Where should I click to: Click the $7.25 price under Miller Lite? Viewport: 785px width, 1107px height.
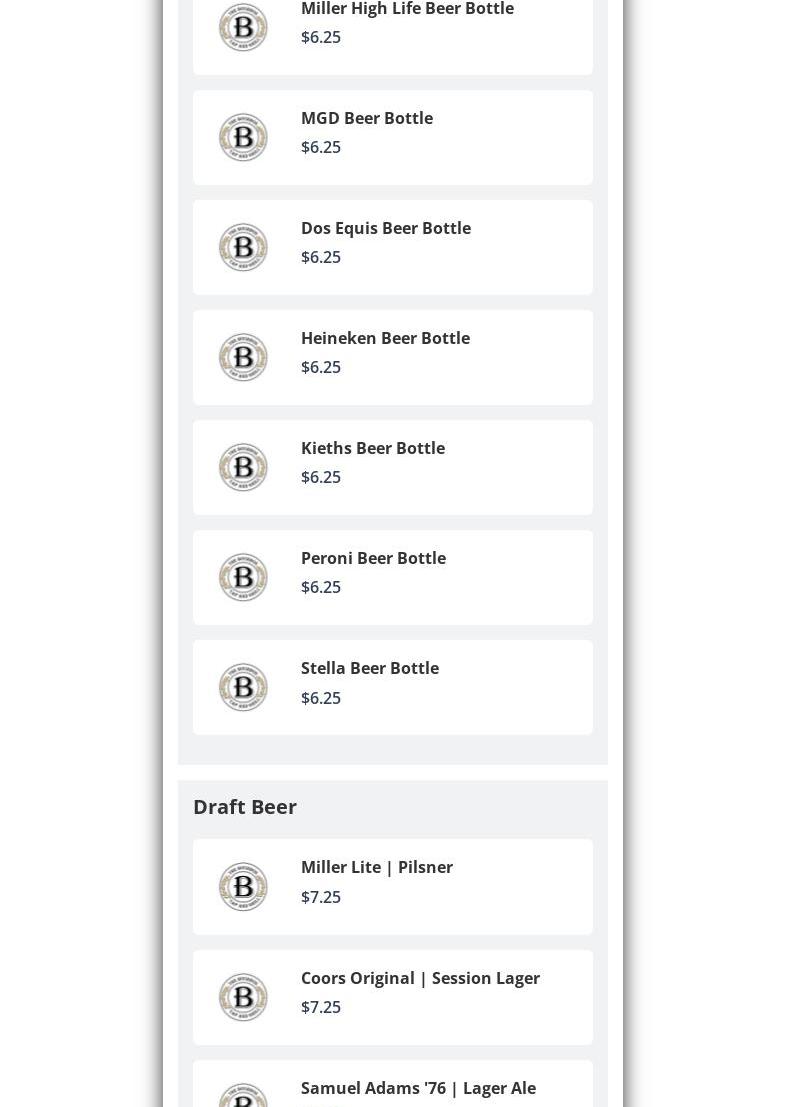tap(321, 897)
